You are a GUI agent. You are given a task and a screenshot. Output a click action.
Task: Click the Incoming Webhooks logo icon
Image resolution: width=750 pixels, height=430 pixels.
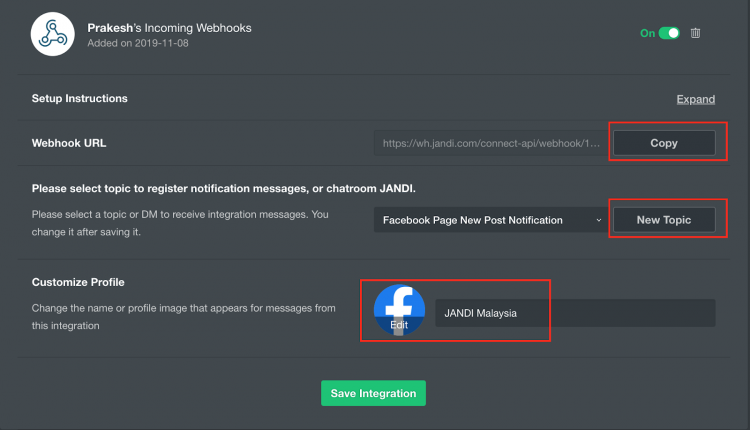pos(53,34)
